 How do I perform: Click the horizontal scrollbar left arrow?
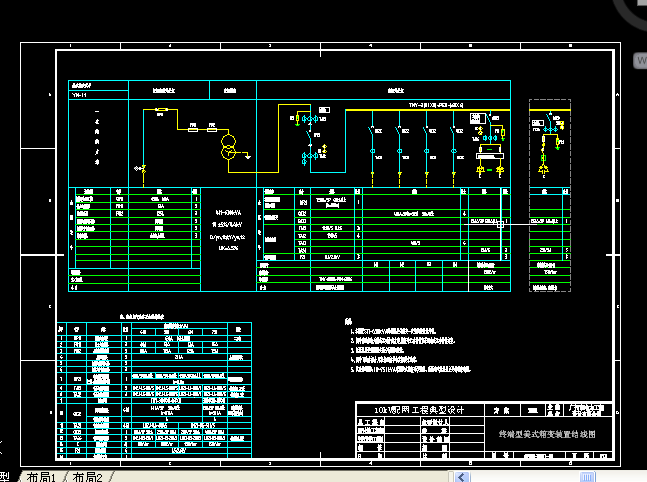[x=461, y=477]
